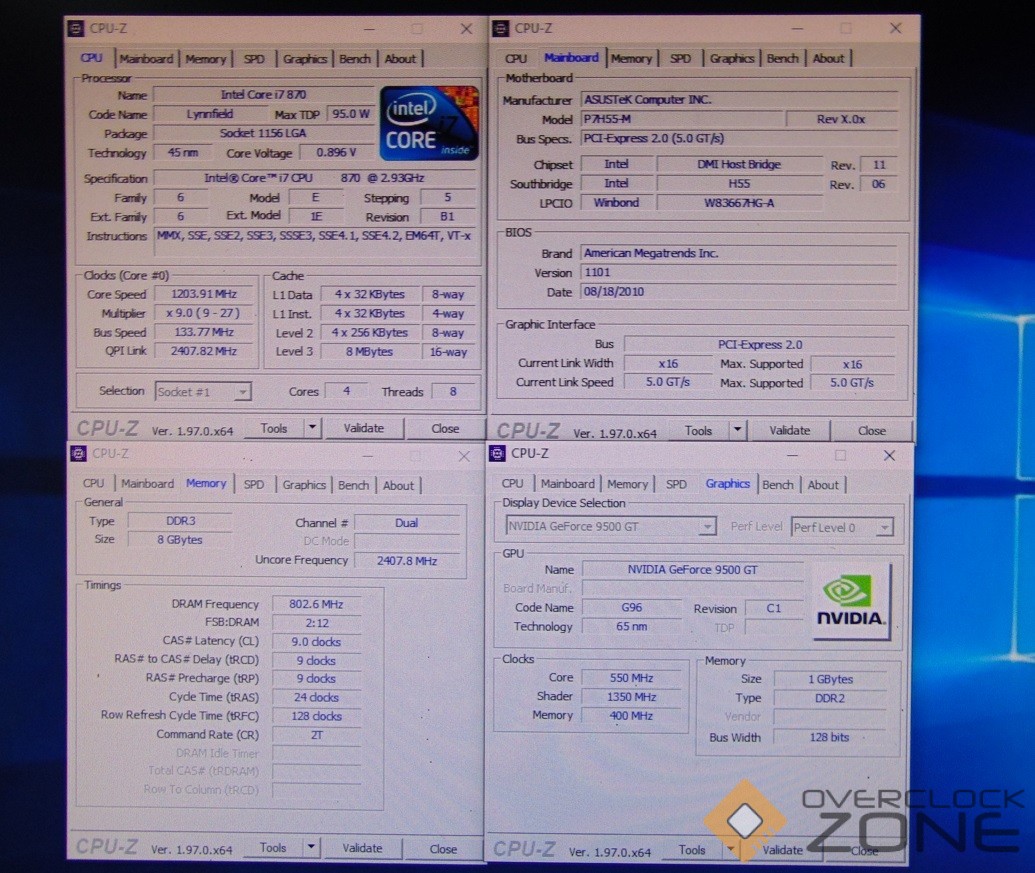
Task: Open the About tab in the GPU window
Action: [823, 485]
